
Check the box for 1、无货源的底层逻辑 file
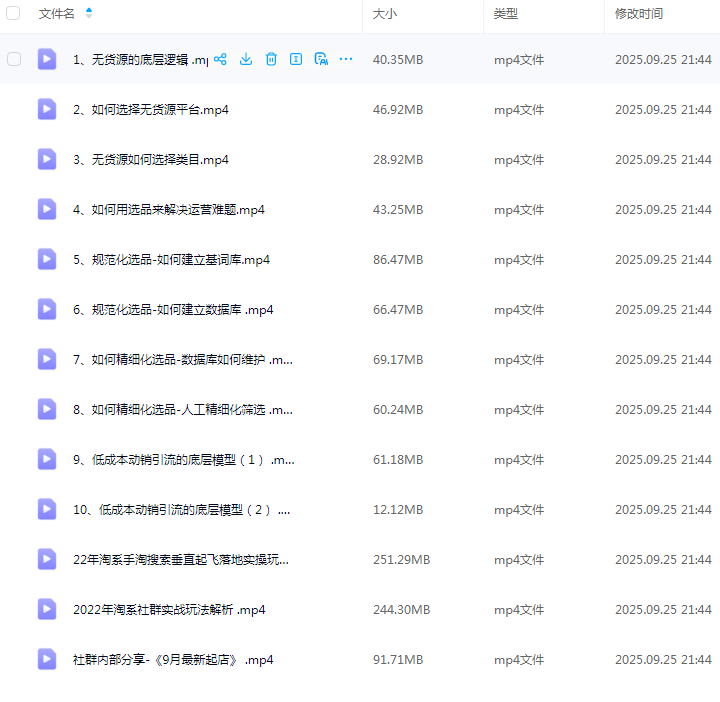[14, 59]
